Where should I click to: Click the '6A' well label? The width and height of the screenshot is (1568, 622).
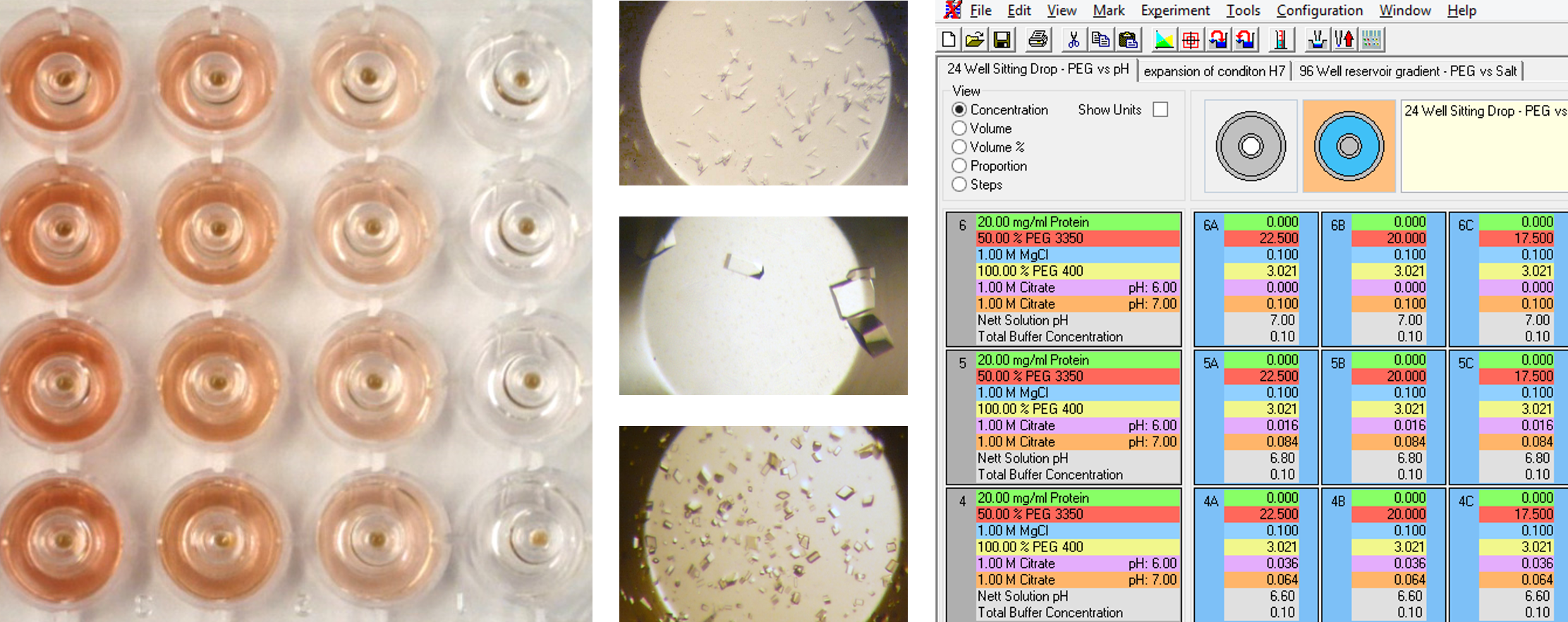1210,226
